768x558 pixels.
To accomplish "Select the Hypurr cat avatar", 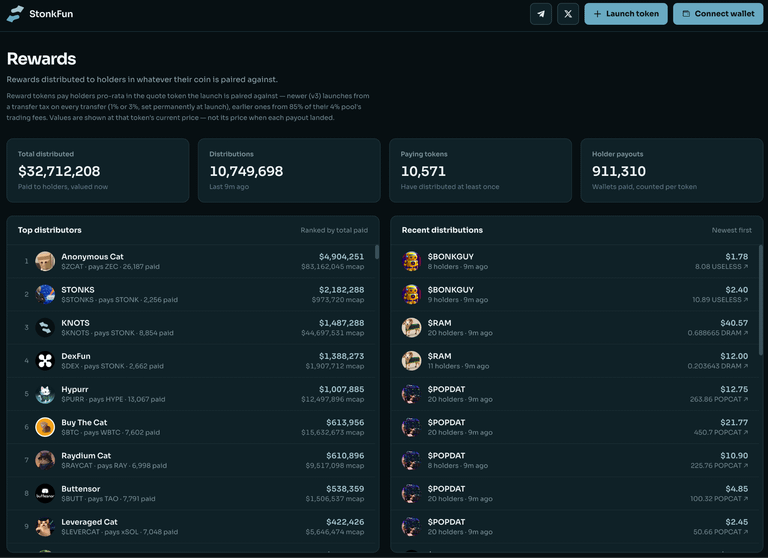I will click(45, 394).
